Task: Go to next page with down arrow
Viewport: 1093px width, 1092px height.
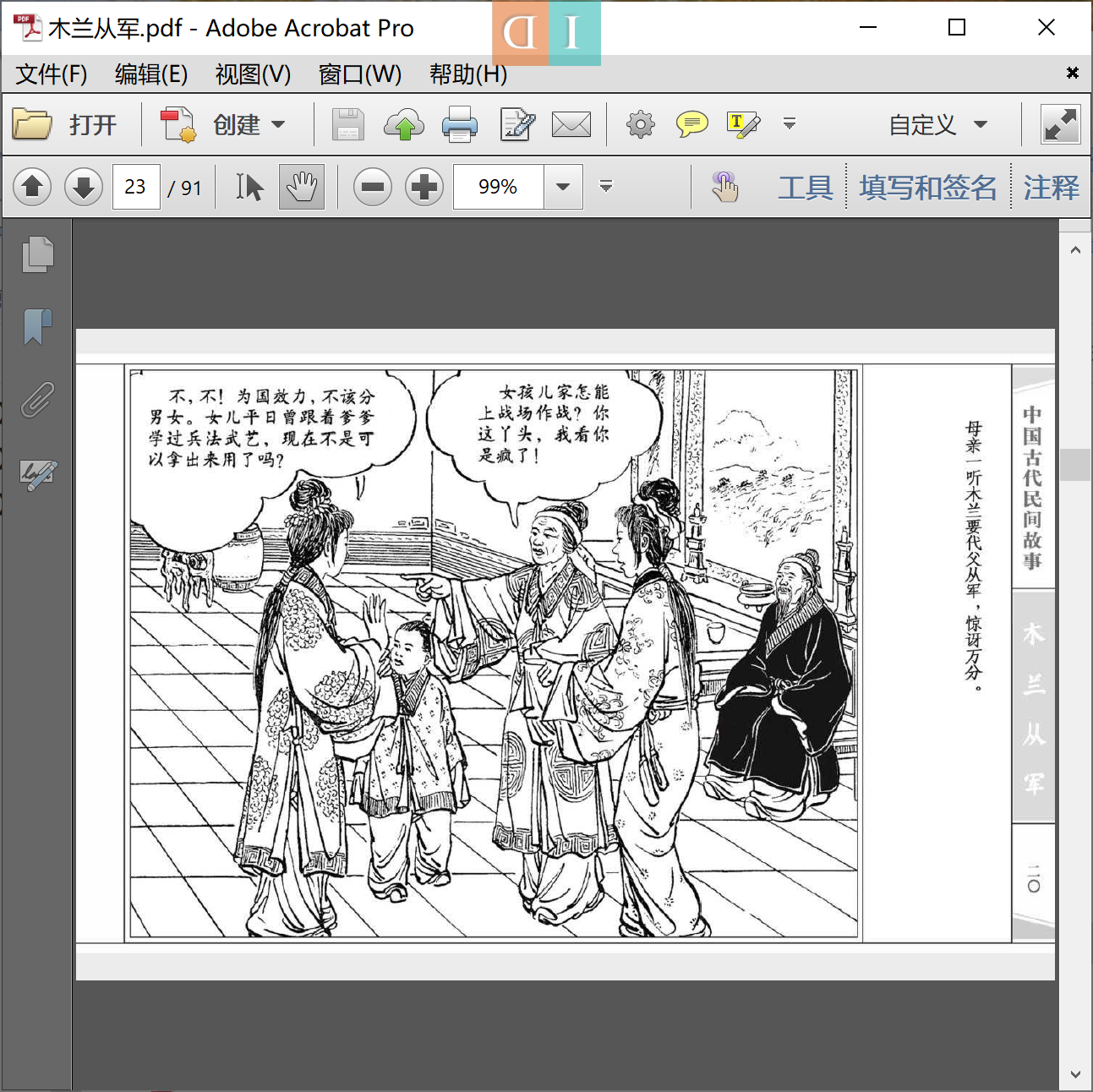Action: (x=83, y=187)
